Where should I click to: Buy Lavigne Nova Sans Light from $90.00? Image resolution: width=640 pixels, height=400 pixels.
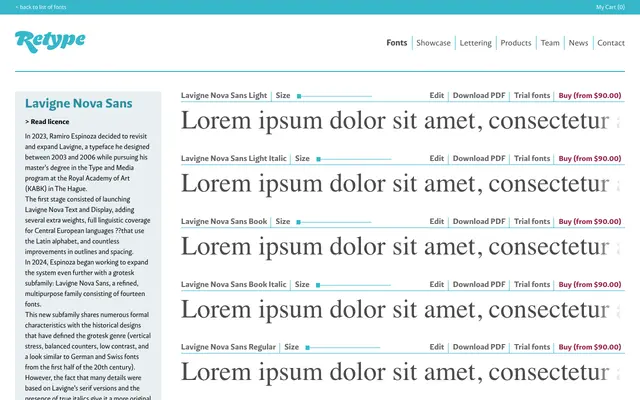[x=590, y=96]
